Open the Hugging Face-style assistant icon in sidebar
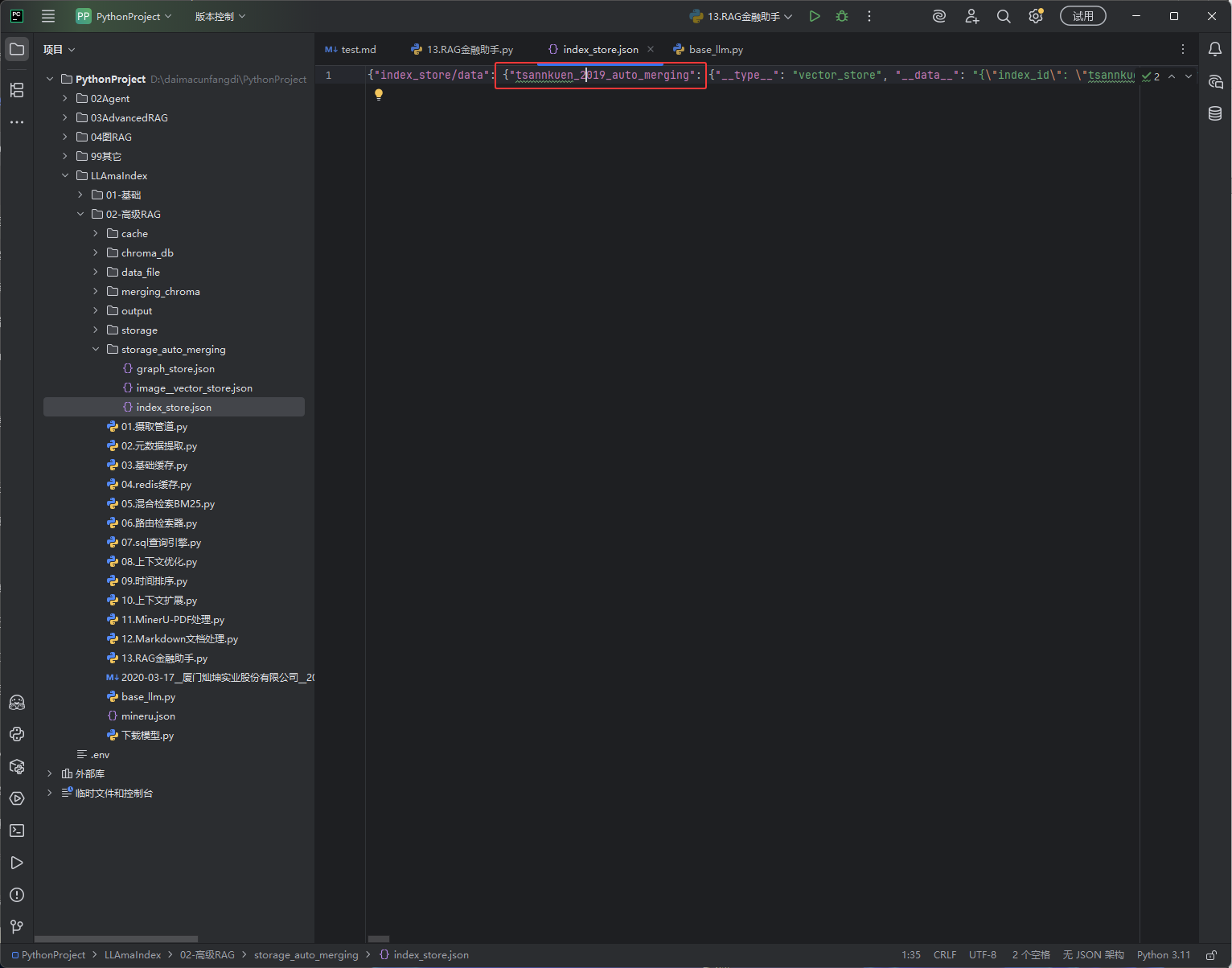Viewport: 1232px width, 968px height. click(17, 702)
